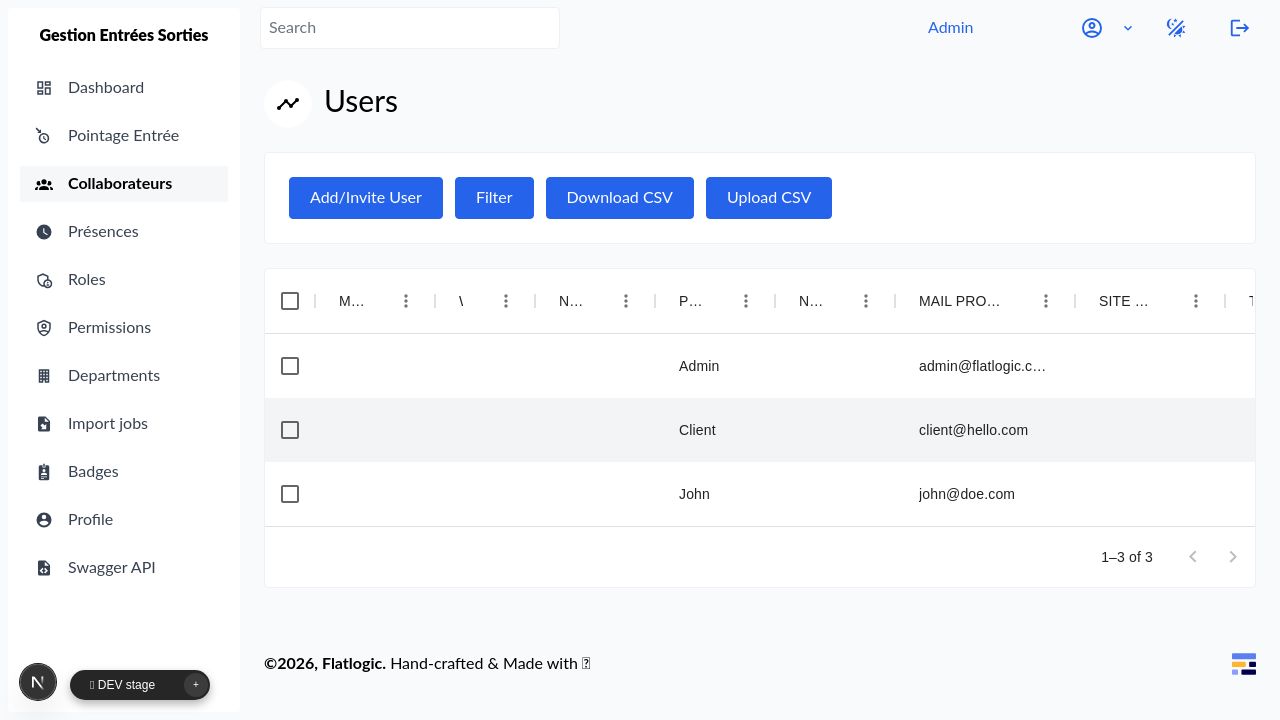
Task: Open the SITE column options menu
Action: click(x=1196, y=301)
